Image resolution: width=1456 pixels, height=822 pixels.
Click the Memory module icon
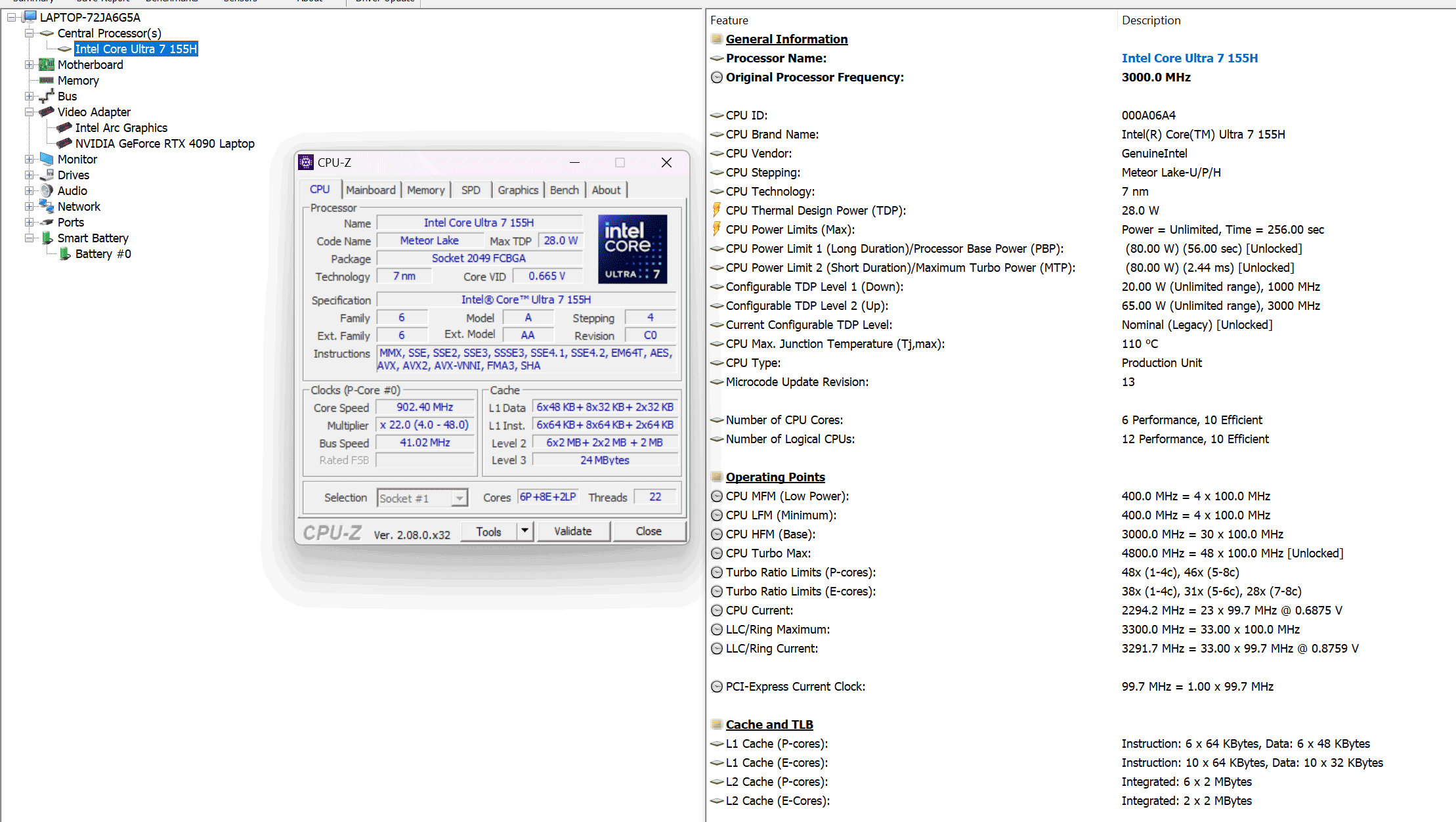pos(47,80)
